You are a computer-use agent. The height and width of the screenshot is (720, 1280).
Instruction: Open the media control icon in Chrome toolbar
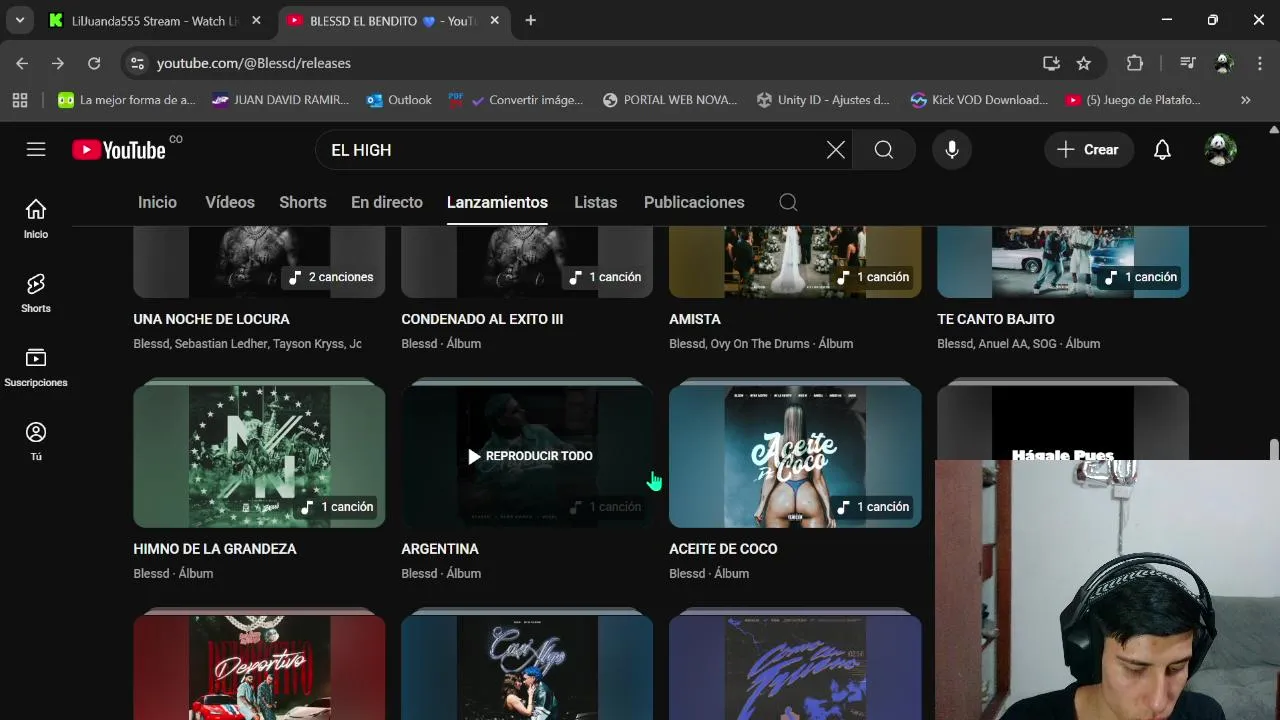pos(1187,63)
